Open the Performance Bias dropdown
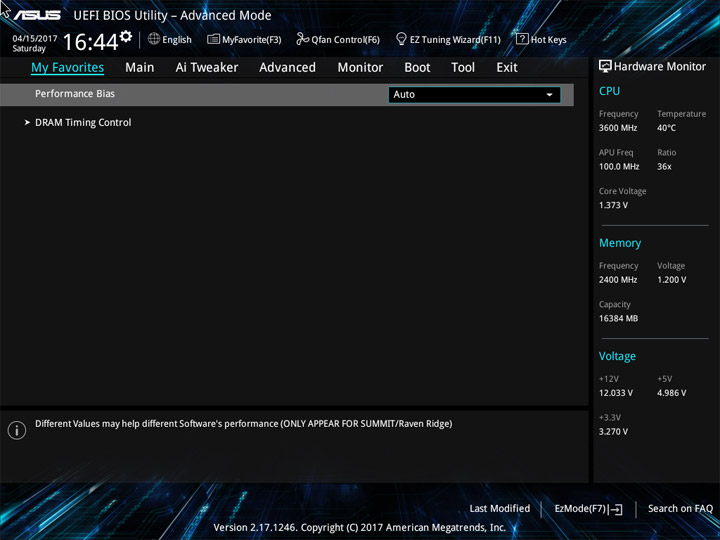Screen dimensions: 720x540 [x=474, y=95]
